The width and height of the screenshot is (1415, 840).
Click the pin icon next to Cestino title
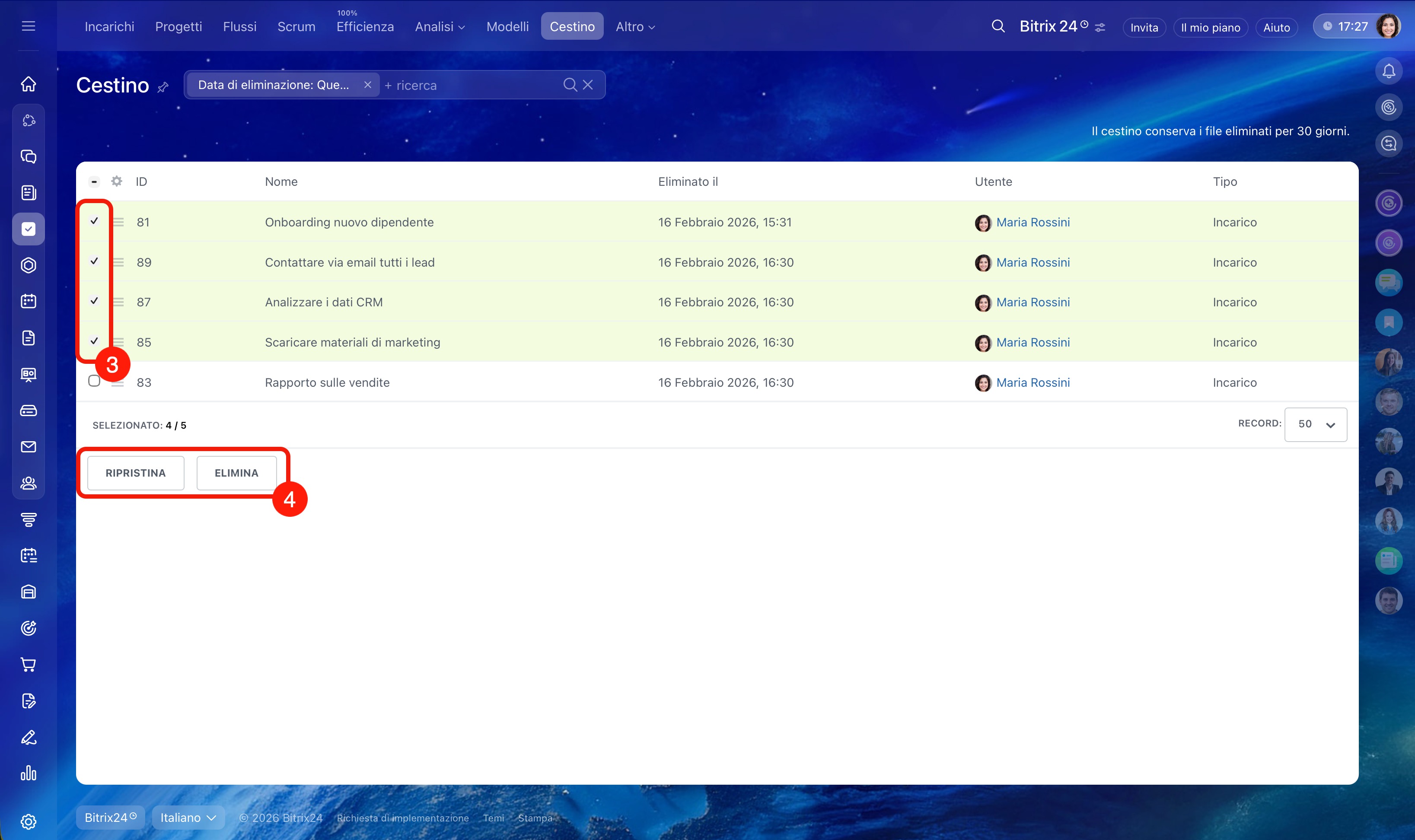point(163,87)
